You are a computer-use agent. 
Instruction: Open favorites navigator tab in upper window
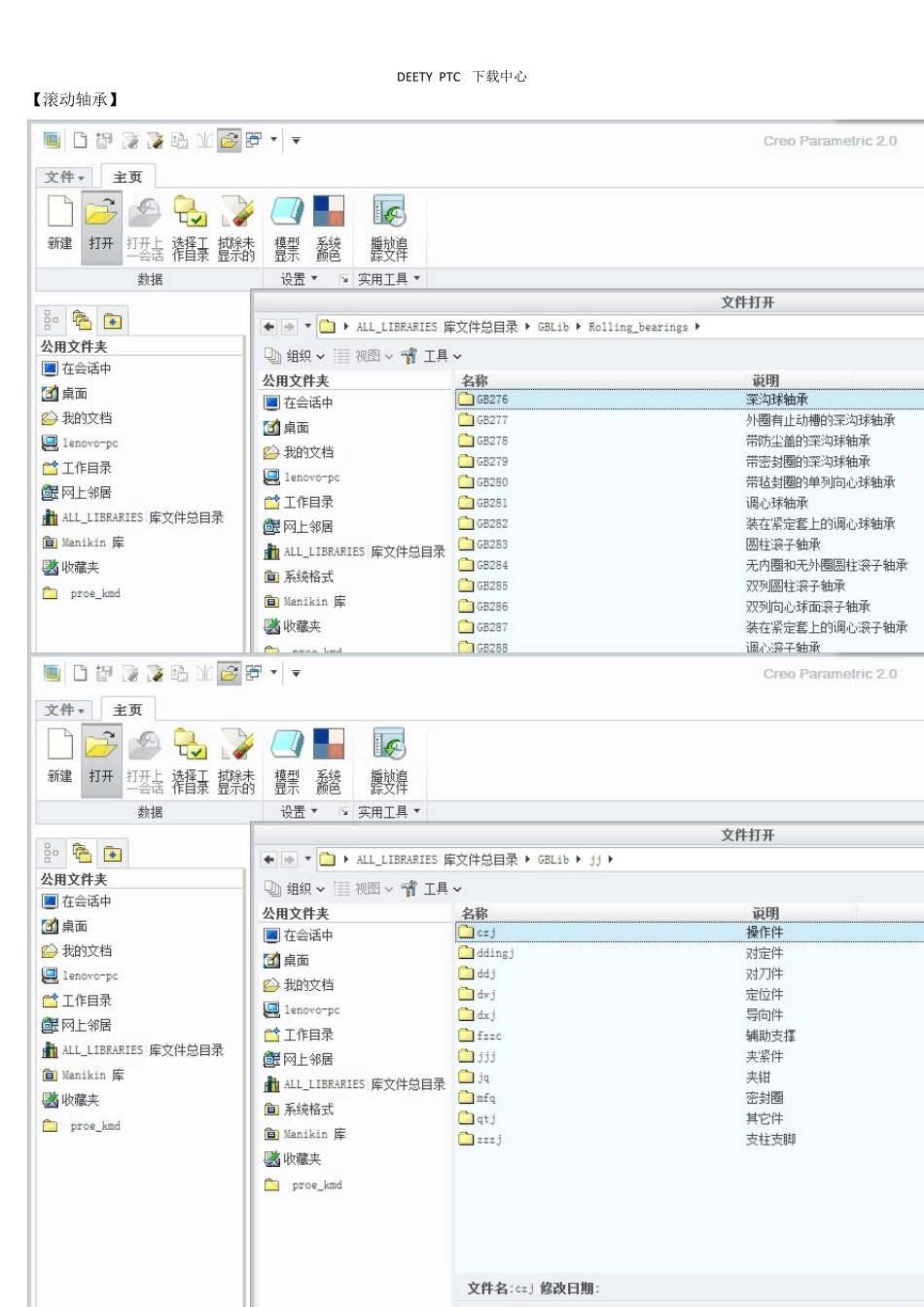[113, 321]
